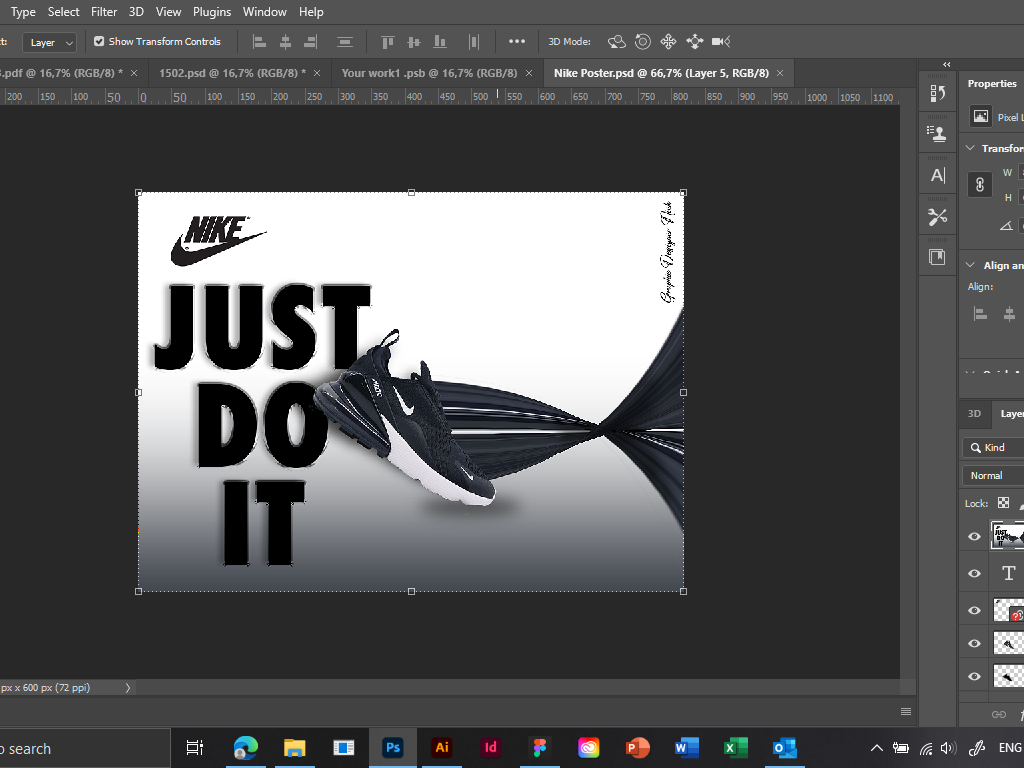Screen dimensions: 1024x768
Task: Click the Pixel Layer icon in Properties
Action: [x=980, y=116]
